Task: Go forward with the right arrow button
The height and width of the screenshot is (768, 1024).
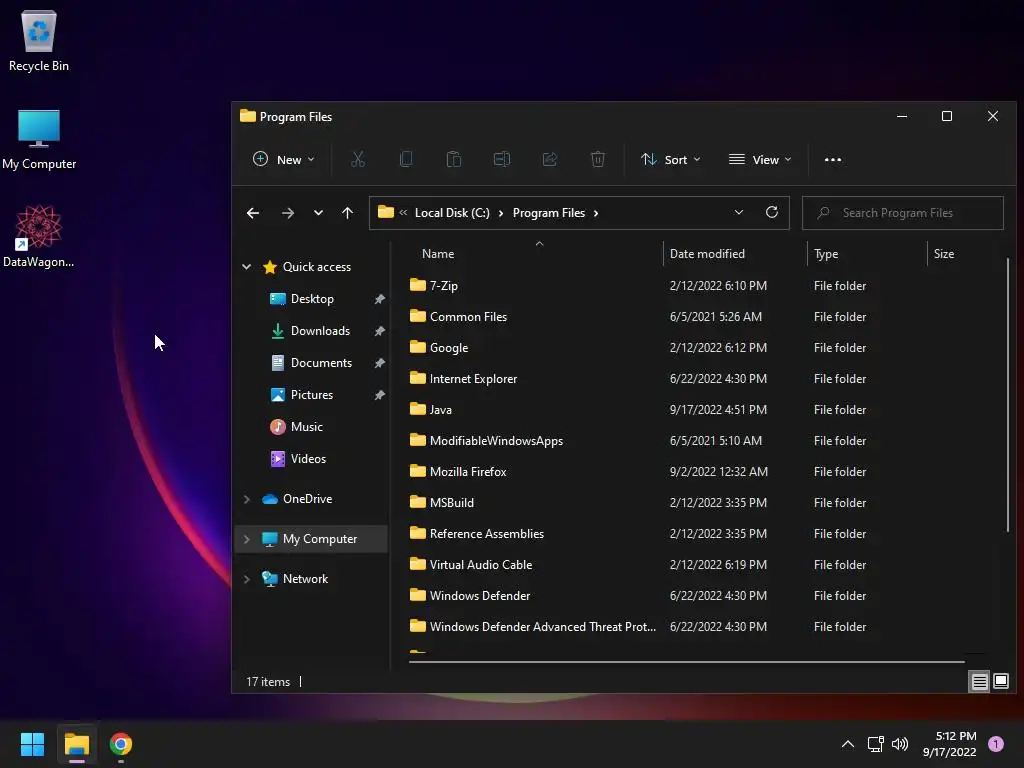Action: (287, 213)
